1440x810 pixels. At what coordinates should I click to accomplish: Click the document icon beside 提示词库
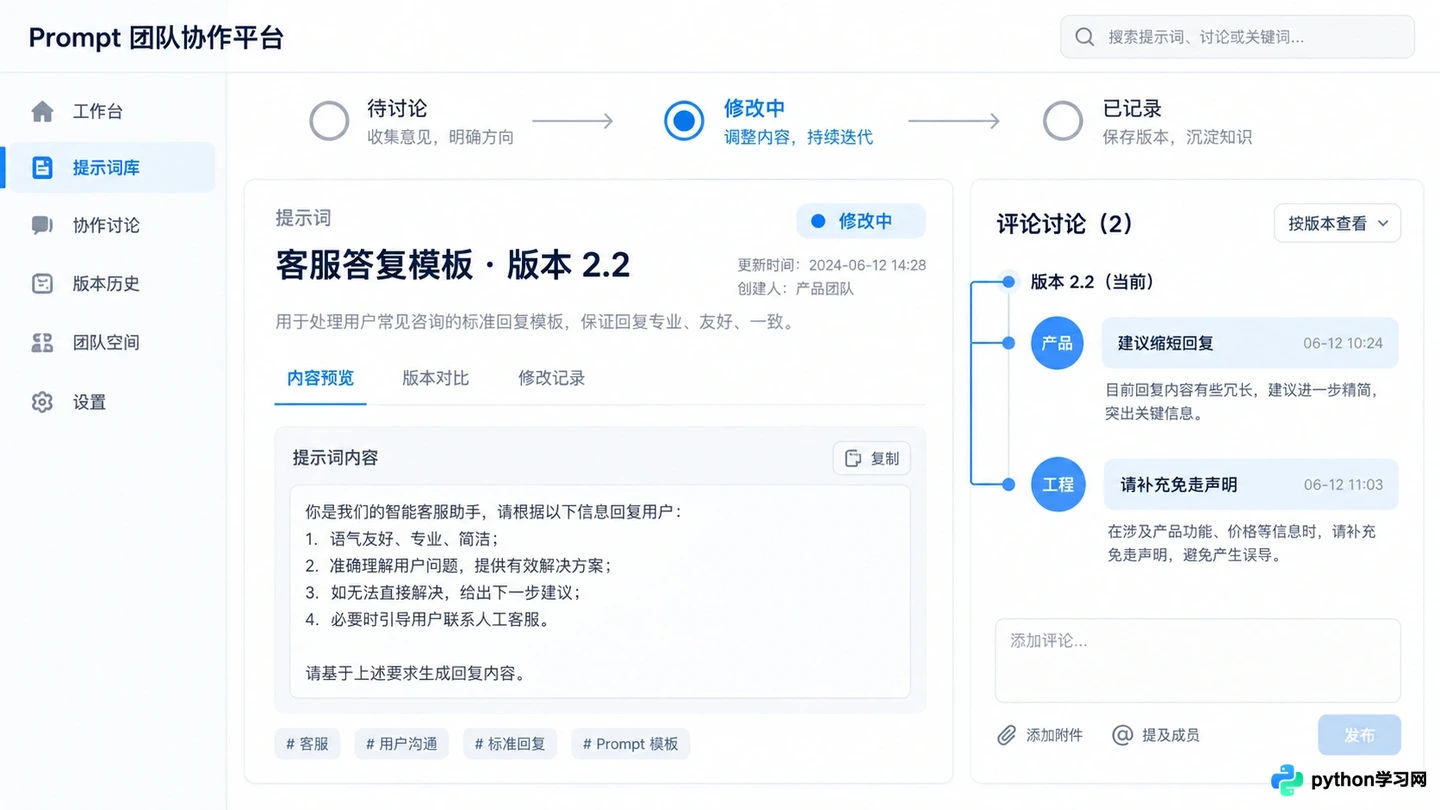tap(42, 167)
